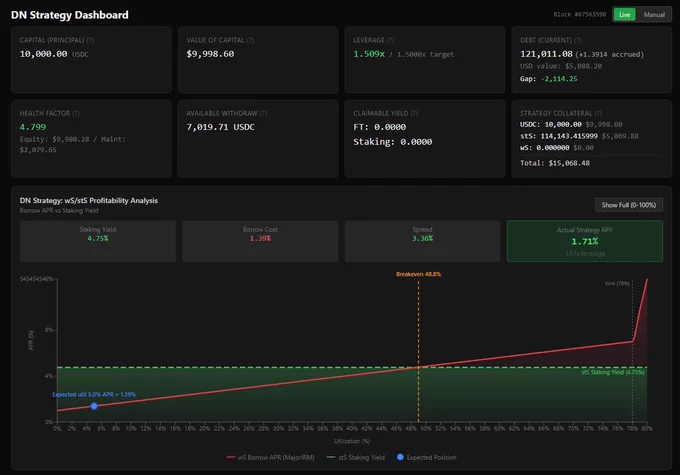The height and width of the screenshot is (475, 680).
Task: Open help tooltip next to Leverage
Action: click(x=390, y=40)
